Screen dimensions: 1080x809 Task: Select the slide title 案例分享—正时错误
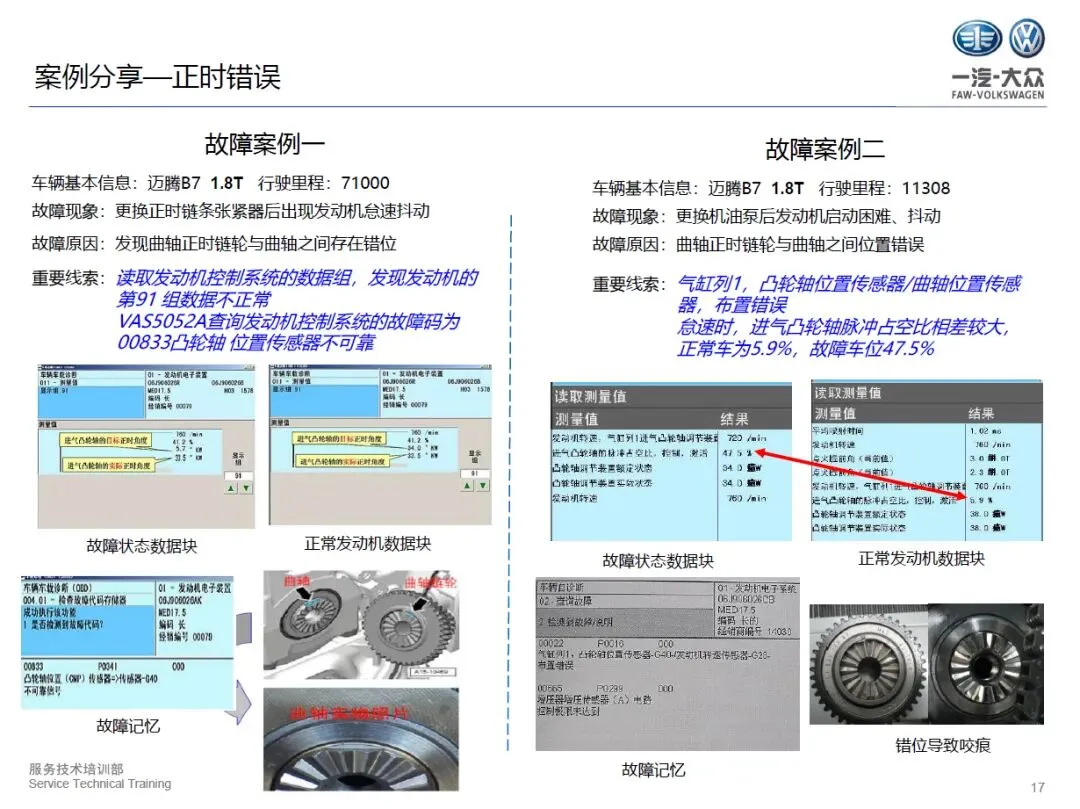click(x=158, y=76)
